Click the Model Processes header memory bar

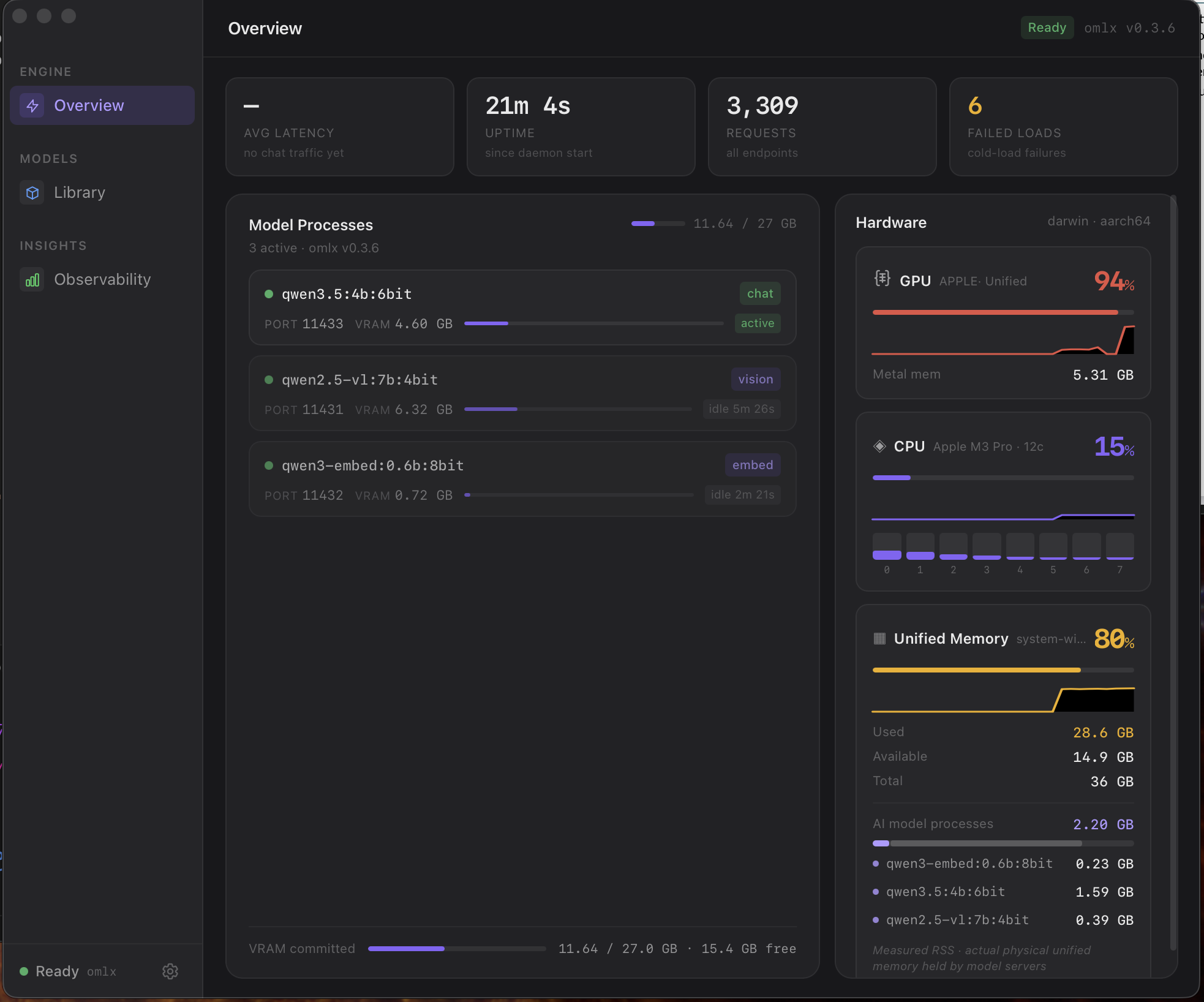[658, 224]
